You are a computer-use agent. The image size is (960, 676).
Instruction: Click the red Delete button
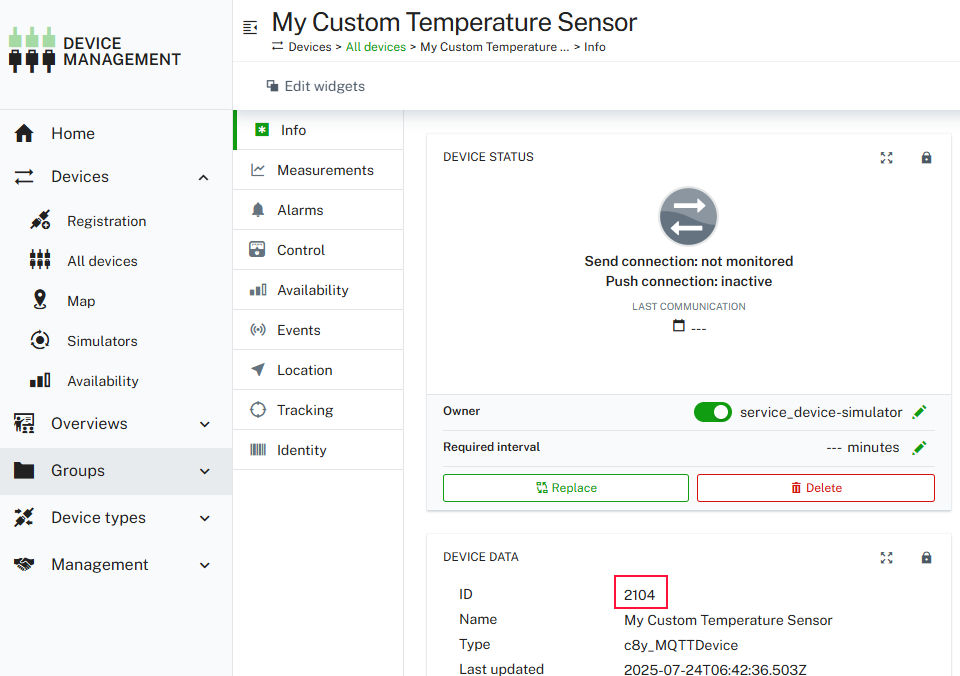(x=815, y=488)
